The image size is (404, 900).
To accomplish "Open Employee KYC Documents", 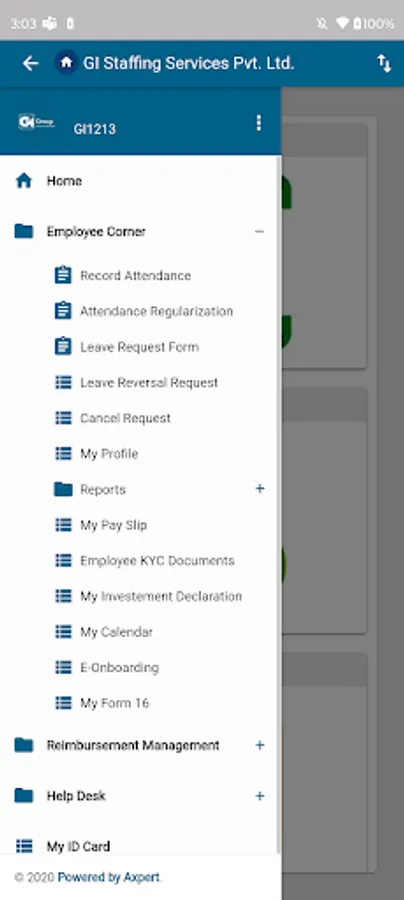I will point(157,560).
